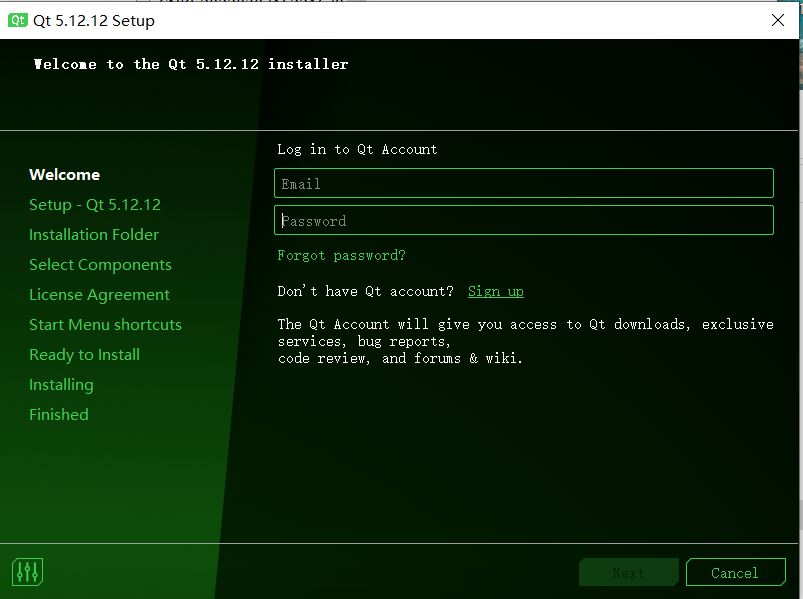Click the "Don't have Qt account?" text
803x599 pixels.
(366, 291)
